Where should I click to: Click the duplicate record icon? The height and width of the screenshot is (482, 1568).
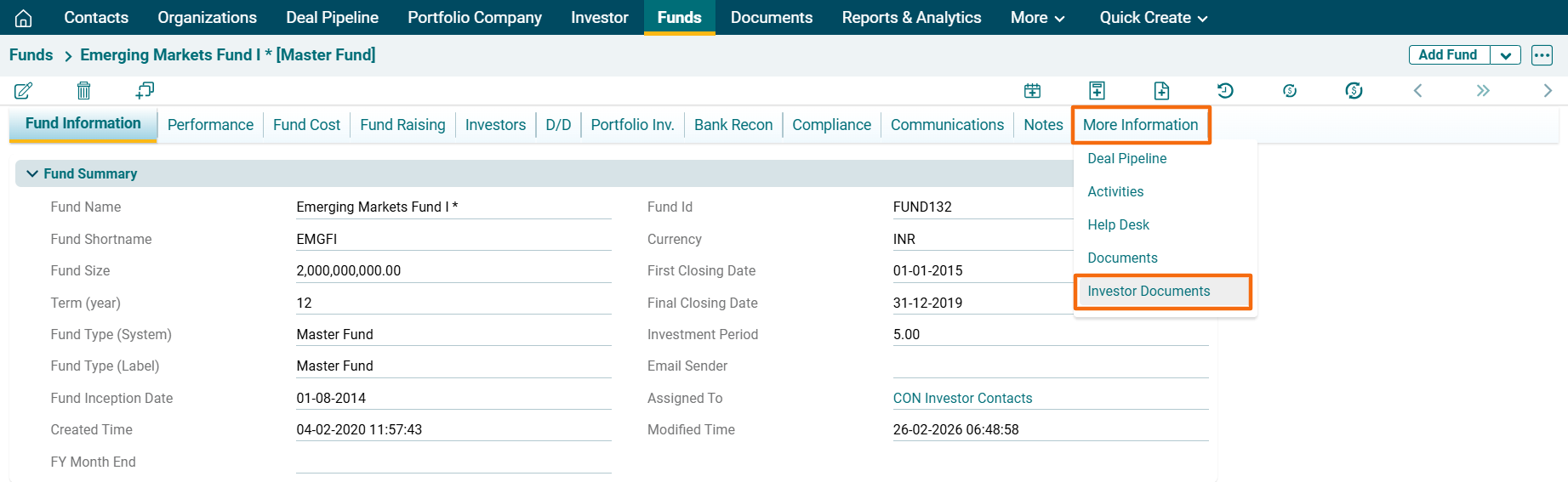pyautogui.click(x=145, y=90)
